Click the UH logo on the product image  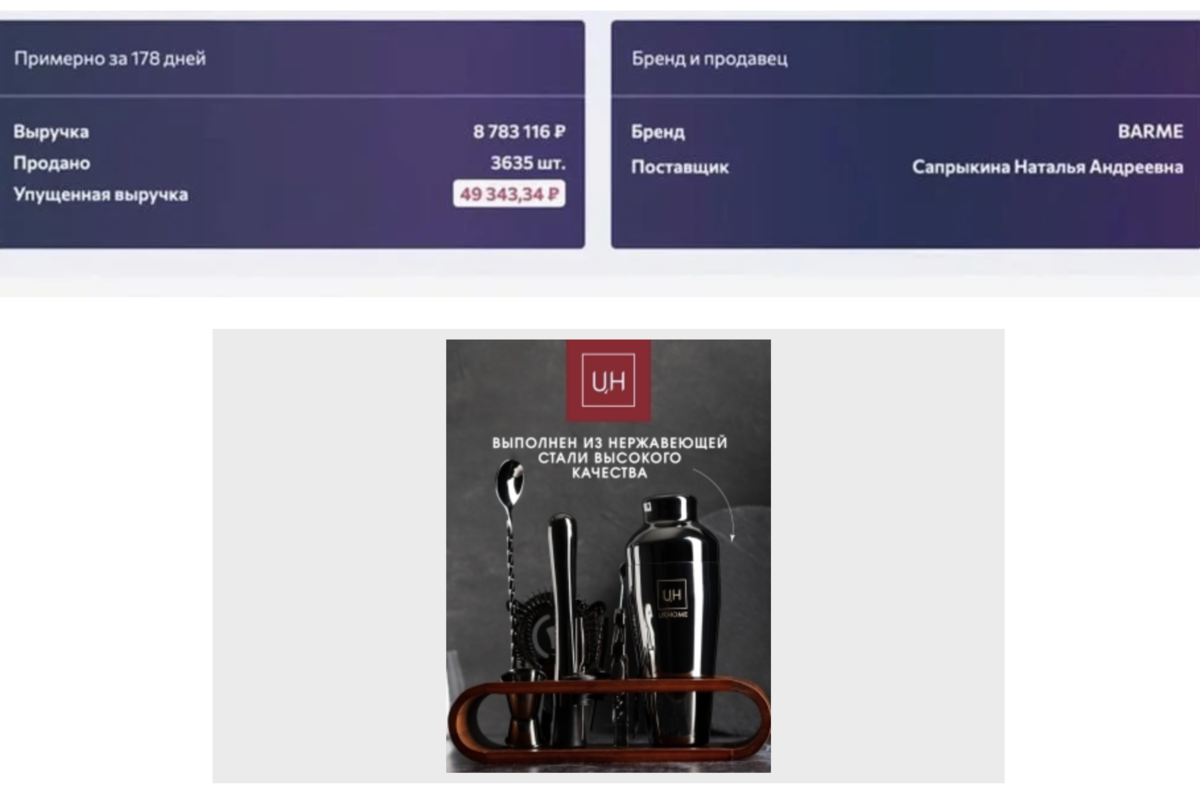(608, 381)
